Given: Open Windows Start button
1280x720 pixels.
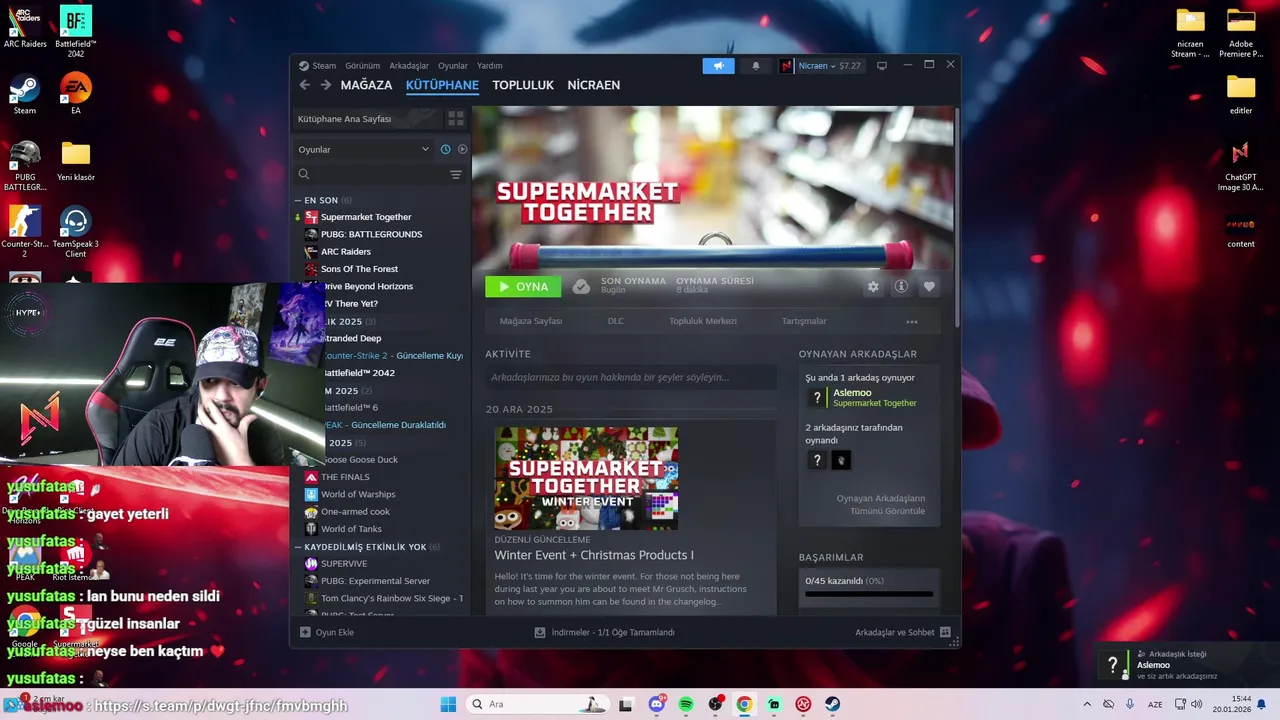Looking at the screenshot, I should click(x=448, y=704).
